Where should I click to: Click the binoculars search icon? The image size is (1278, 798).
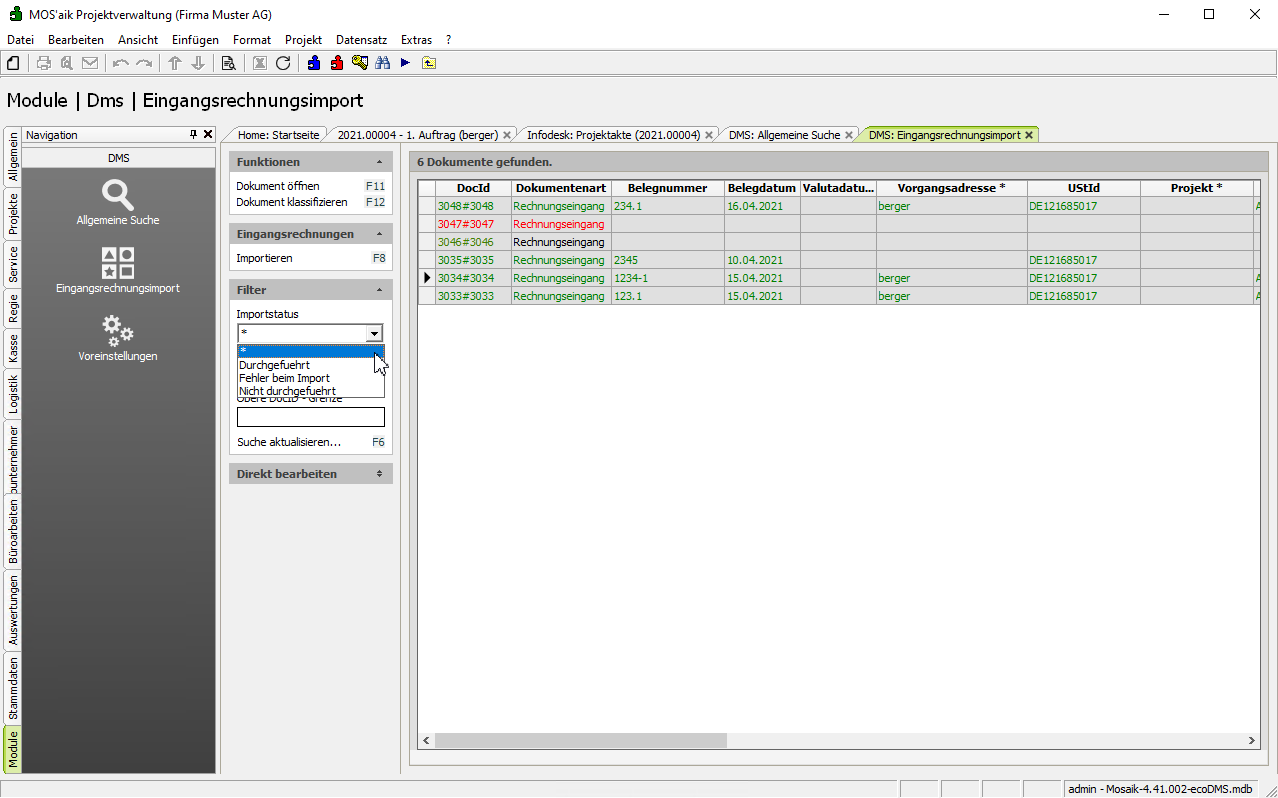[x=382, y=63]
